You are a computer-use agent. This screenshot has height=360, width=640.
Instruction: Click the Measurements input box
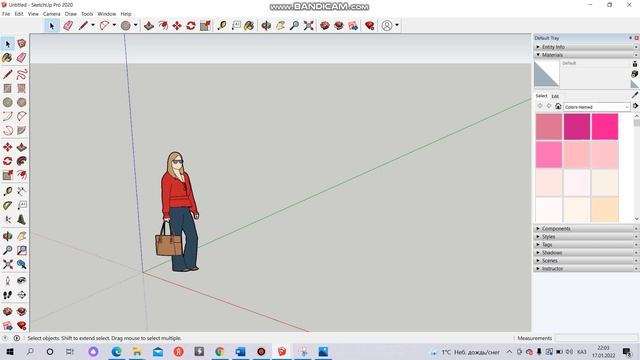(x=596, y=338)
